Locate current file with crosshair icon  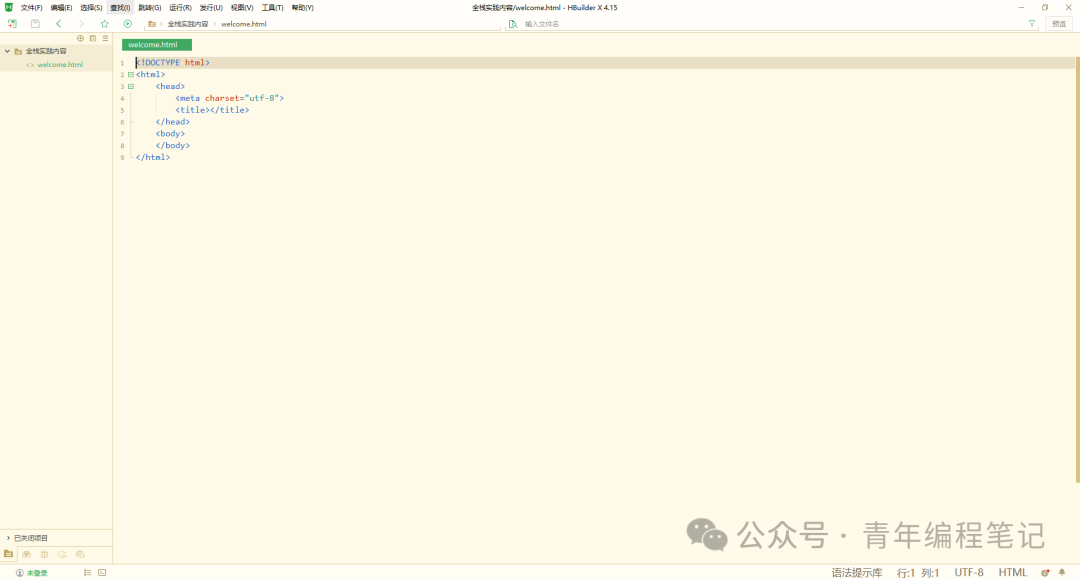tap(81, 39)
